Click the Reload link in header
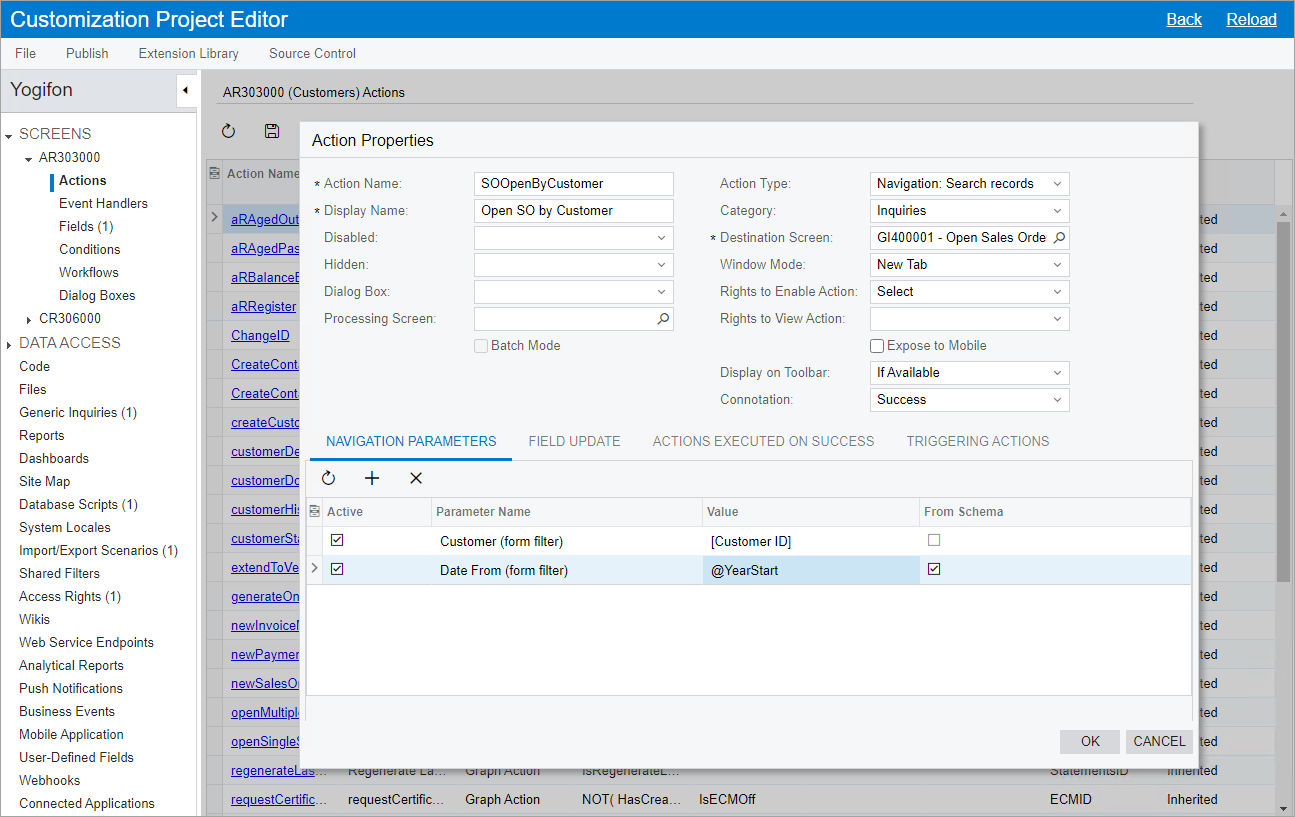 [x=1251, y=19]
